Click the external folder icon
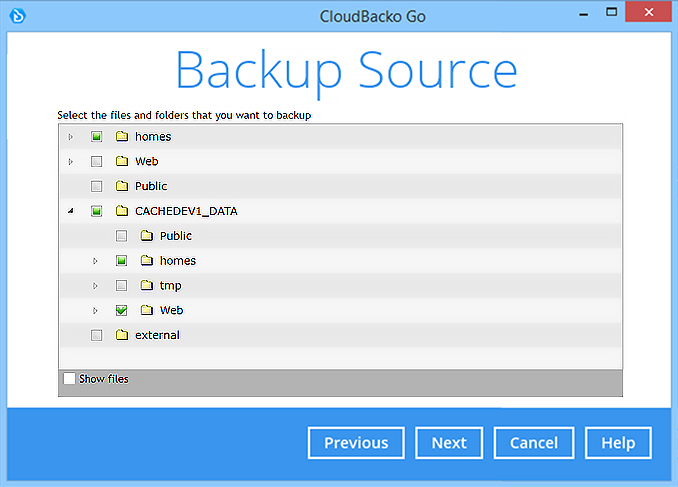Screen dimensions: 678x487 [x=122, y=335]
